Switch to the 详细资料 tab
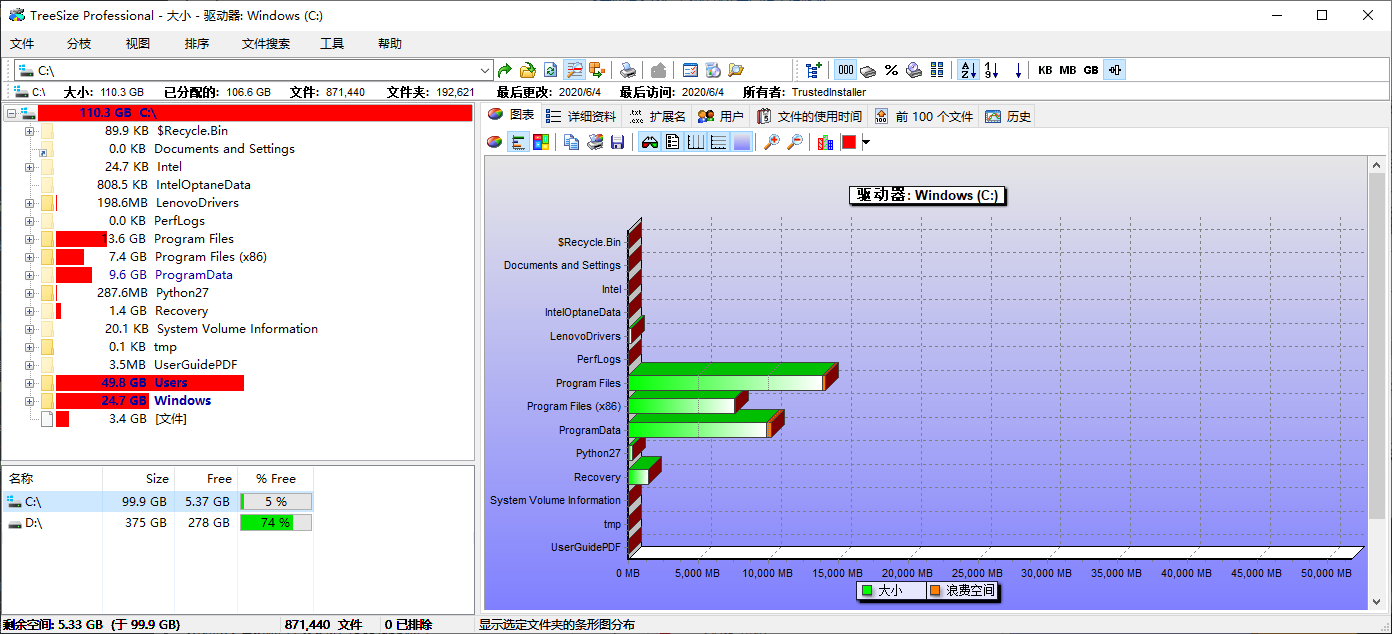Screen dimensions: 1392x634 tap(581, 116)
